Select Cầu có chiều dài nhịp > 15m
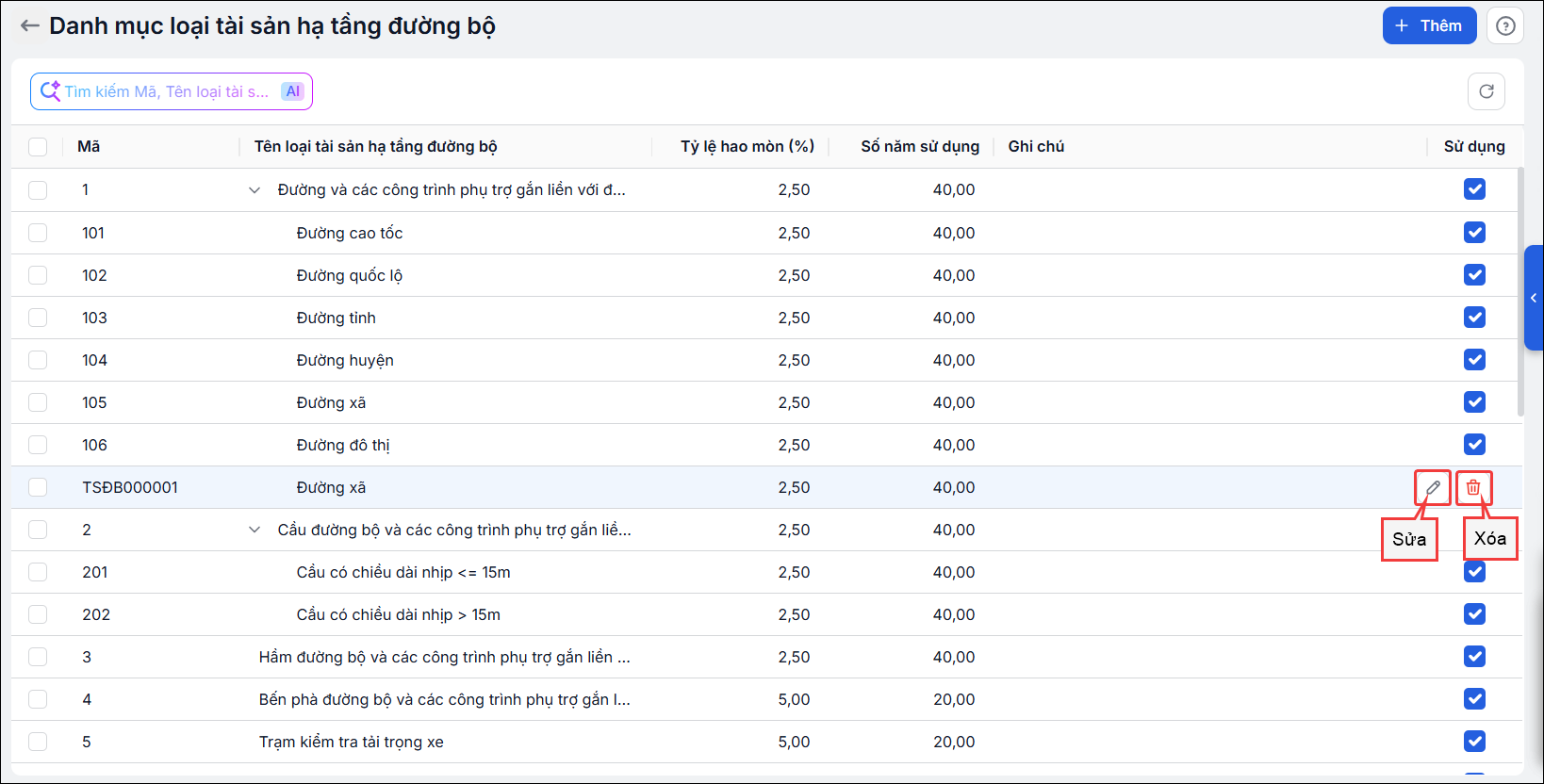This screenshot has height=784, width=1544. 767,614
